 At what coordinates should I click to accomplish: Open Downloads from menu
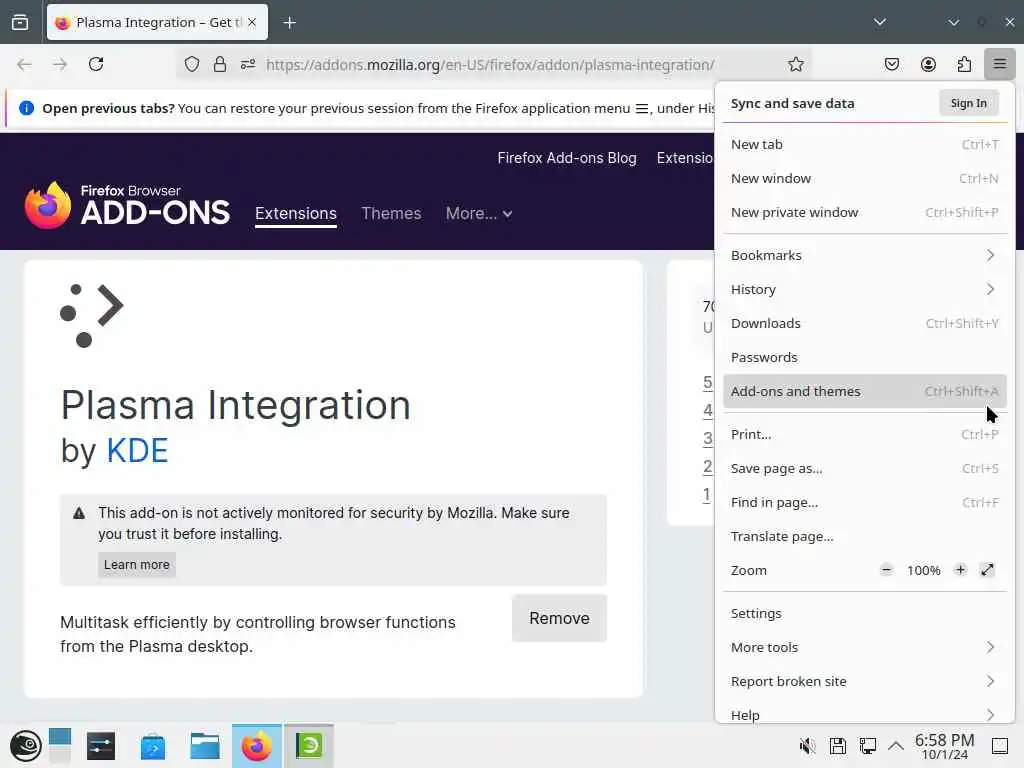[x=865, y=323]
